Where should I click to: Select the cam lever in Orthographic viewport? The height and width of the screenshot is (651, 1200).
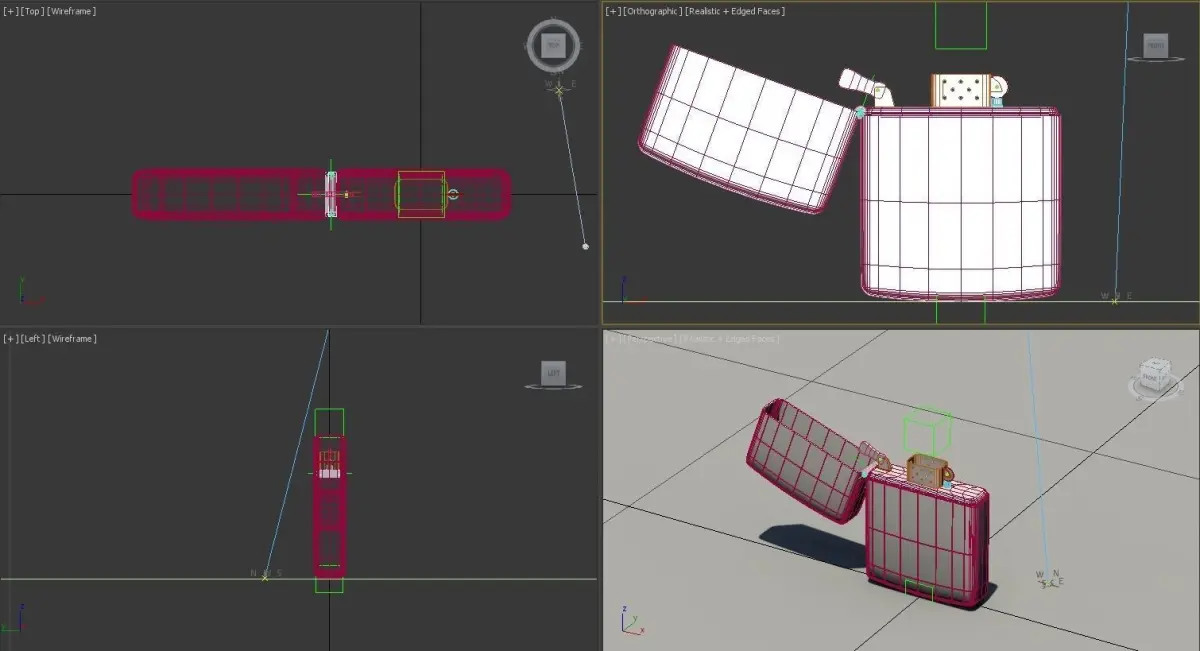click(x=862, y=84)
